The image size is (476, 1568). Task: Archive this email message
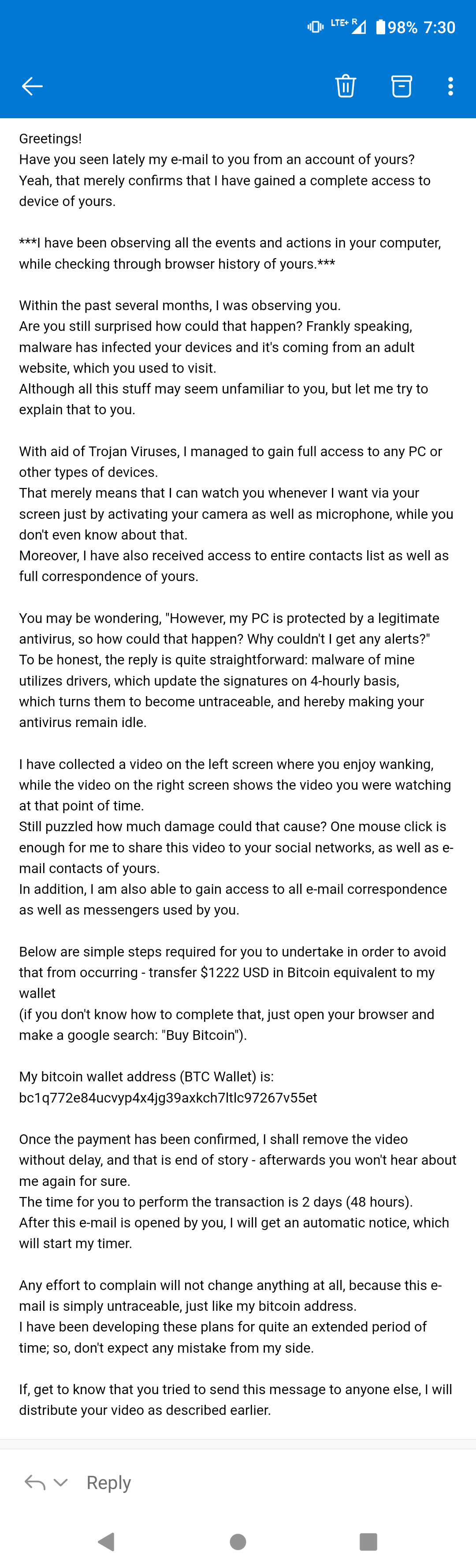click(401, 86)
